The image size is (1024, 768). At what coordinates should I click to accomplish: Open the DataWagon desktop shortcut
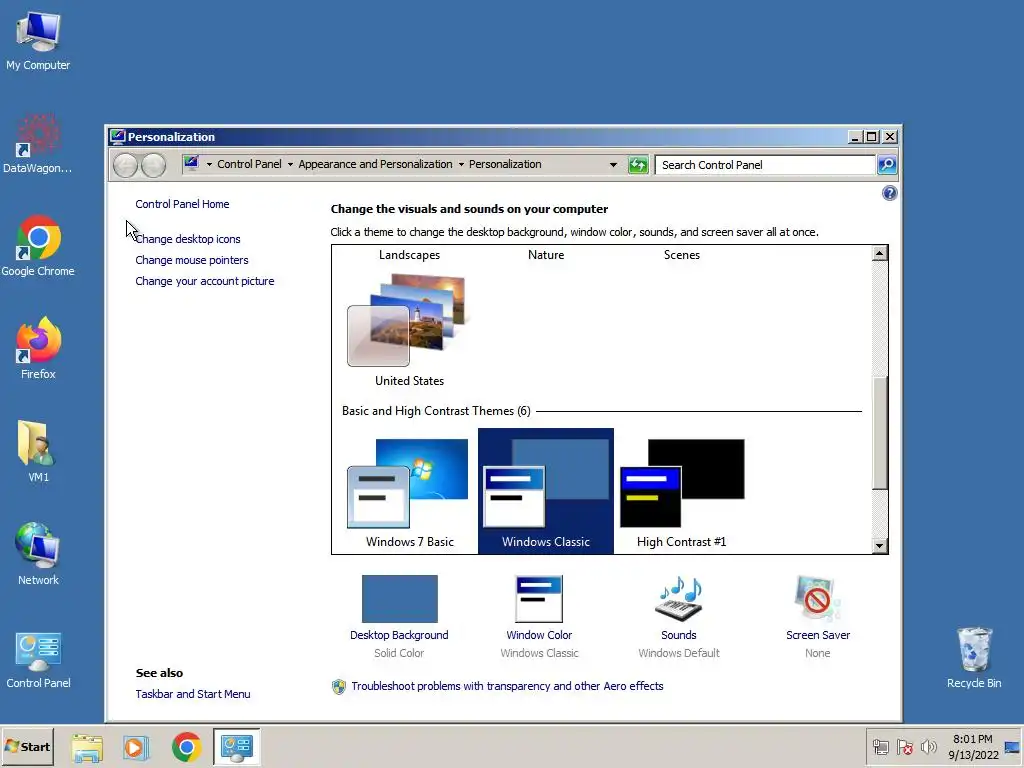(38, 144)
